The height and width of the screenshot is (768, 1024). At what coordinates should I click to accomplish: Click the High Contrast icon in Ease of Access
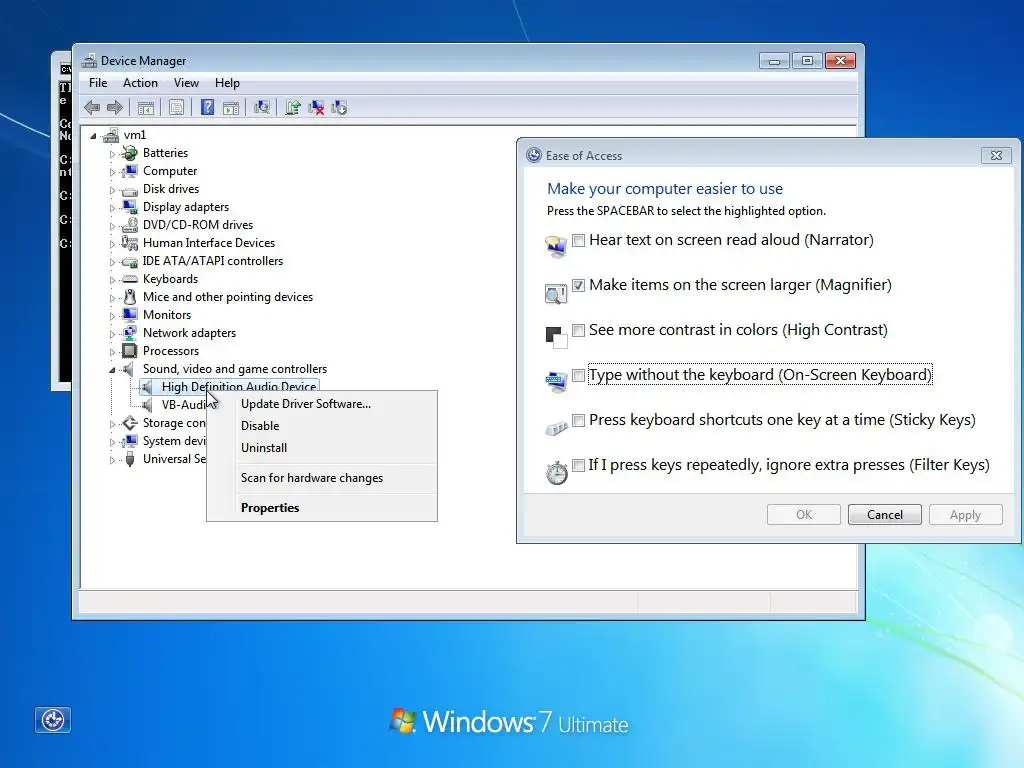556,337
